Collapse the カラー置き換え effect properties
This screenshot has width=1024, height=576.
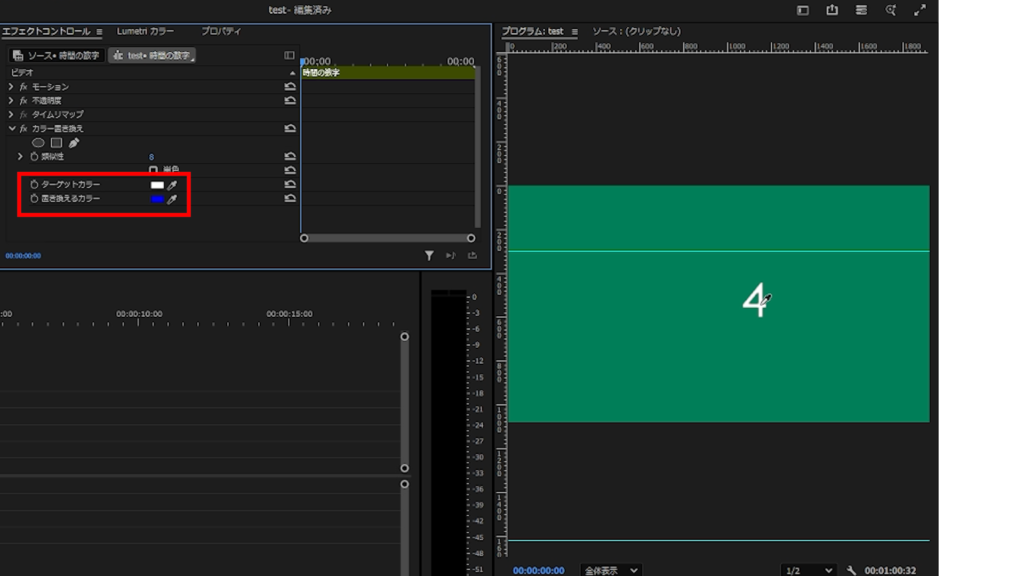pyautogui.click(x=12, y=129)
